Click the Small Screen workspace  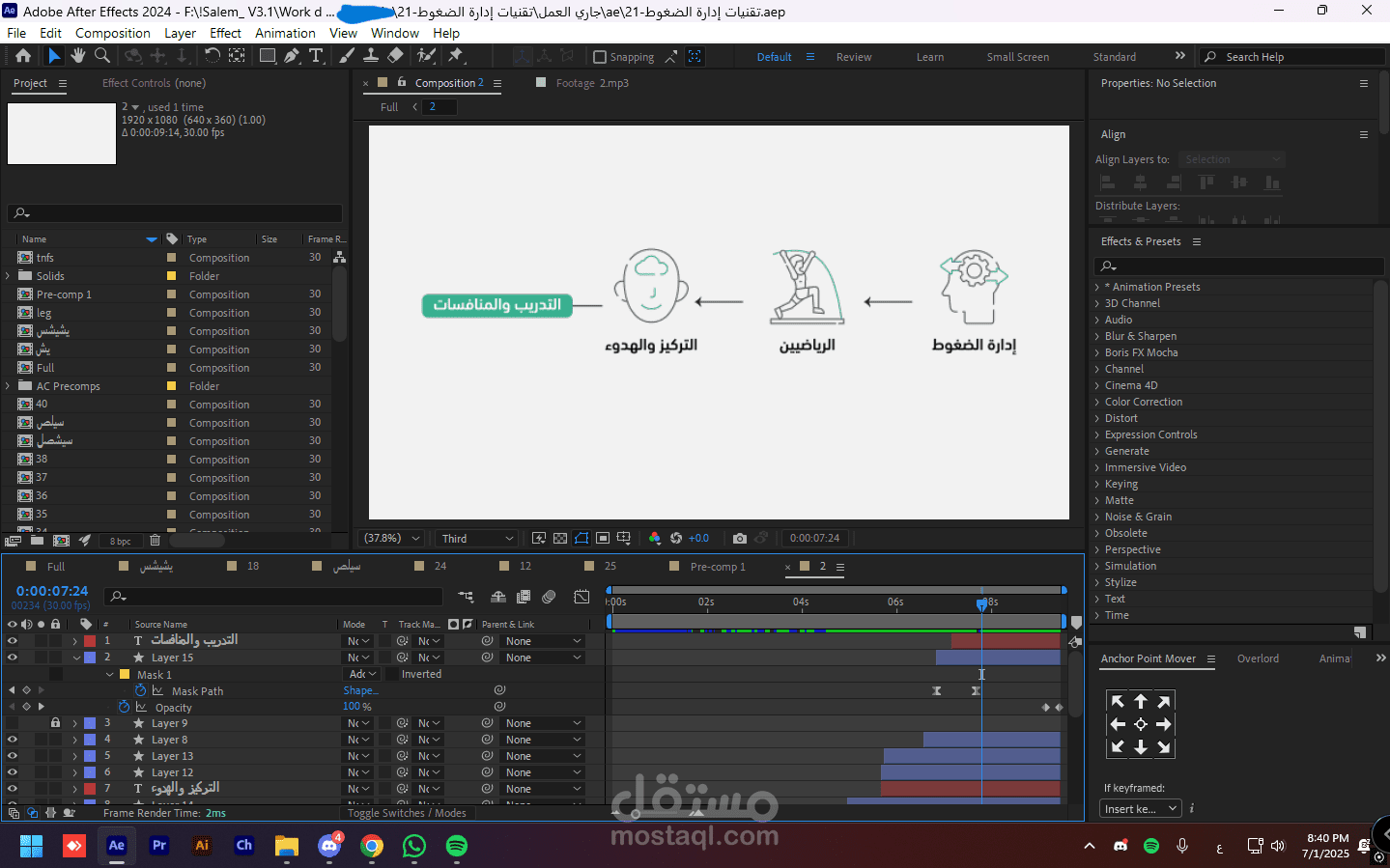click(1018, 57)
